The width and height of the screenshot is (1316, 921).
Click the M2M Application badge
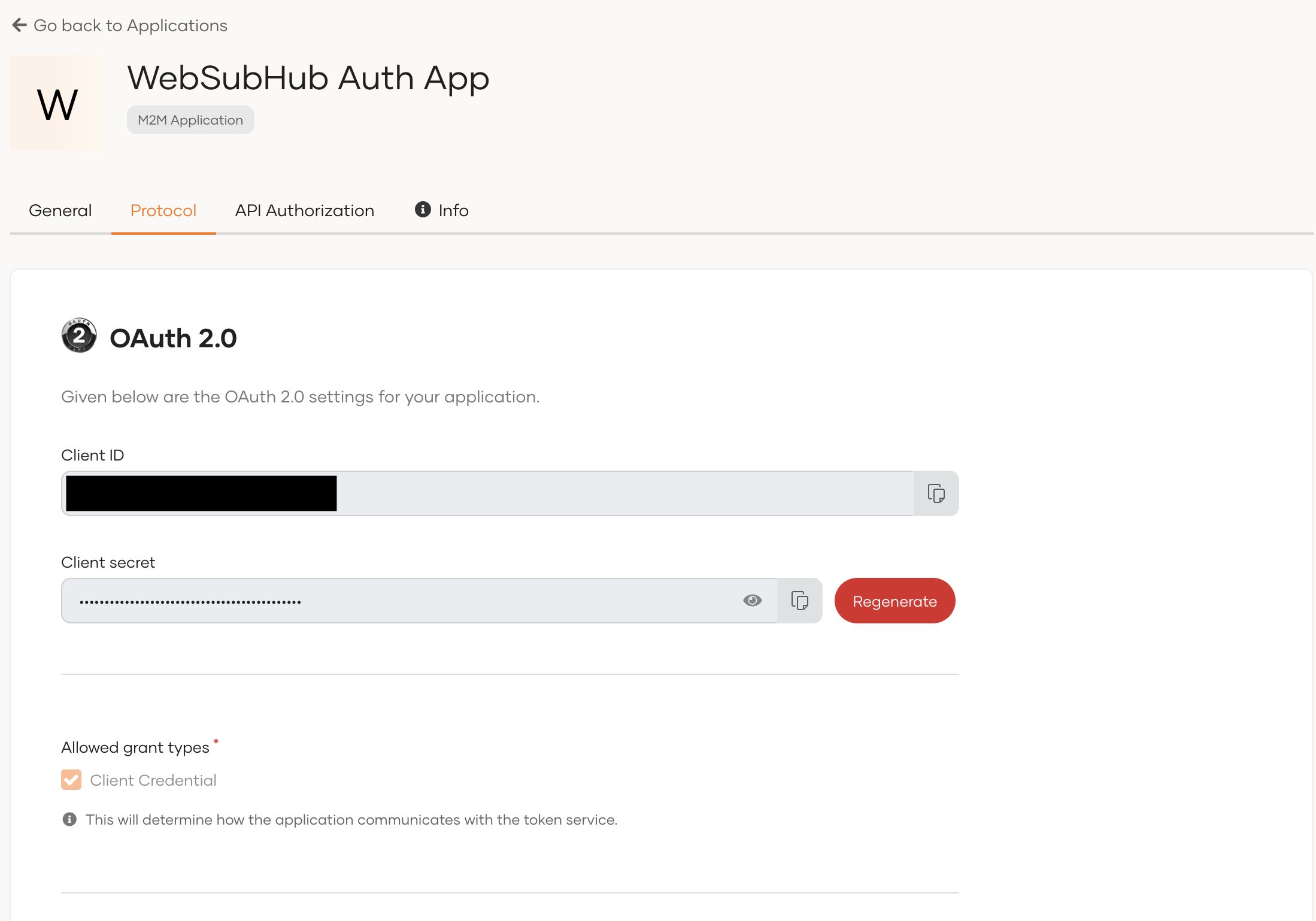click(x=190, y=120)
